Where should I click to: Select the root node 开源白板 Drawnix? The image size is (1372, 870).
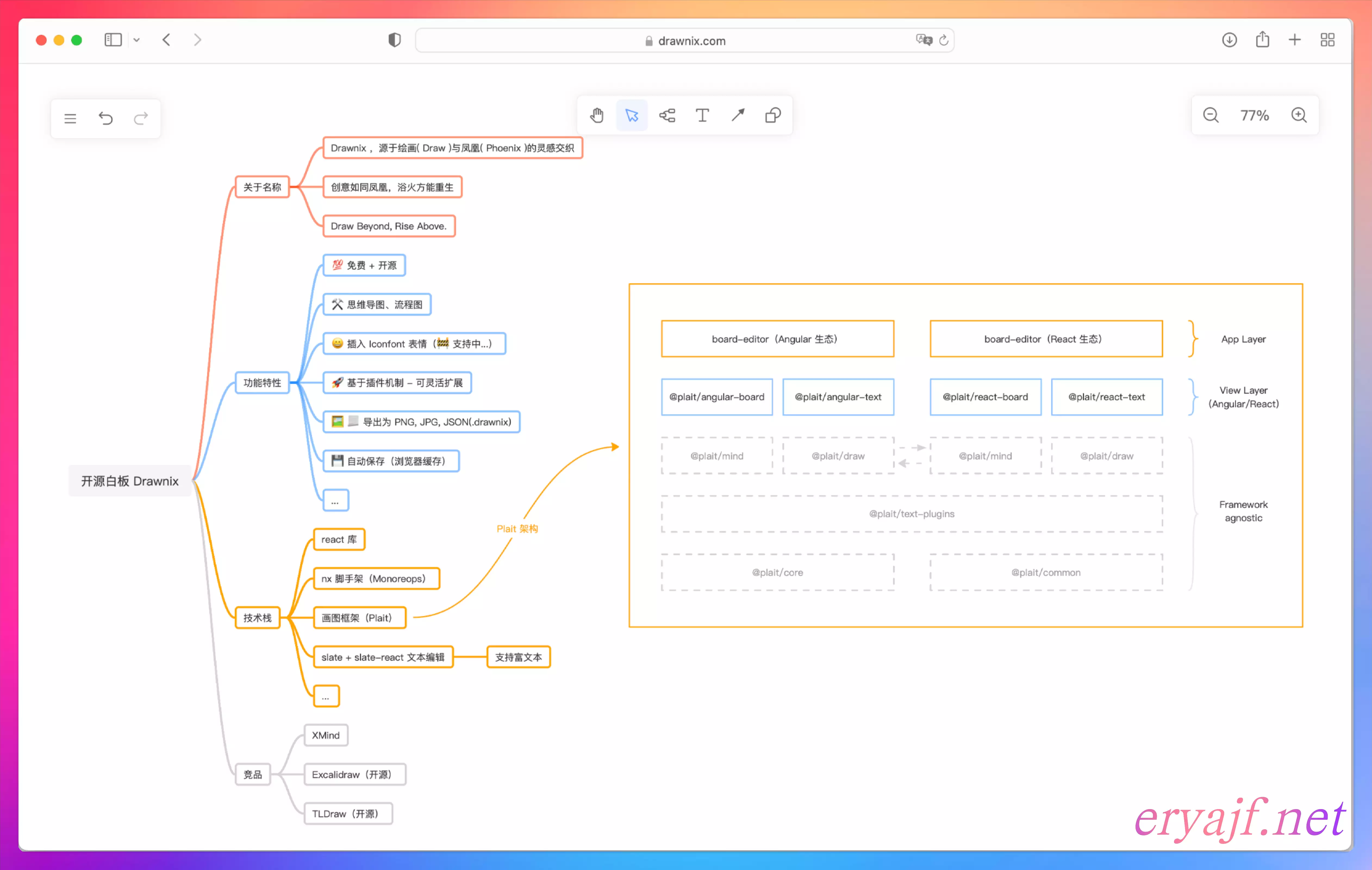pos(130,481)
